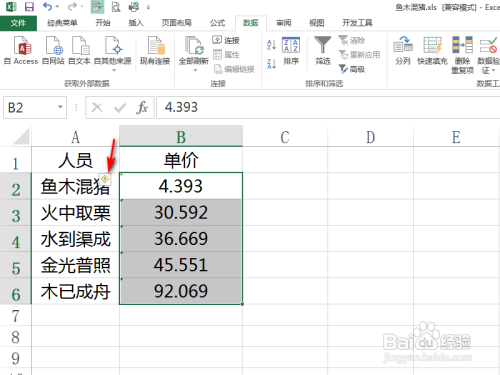Click Clear filter (清除)

click(352, 40)
